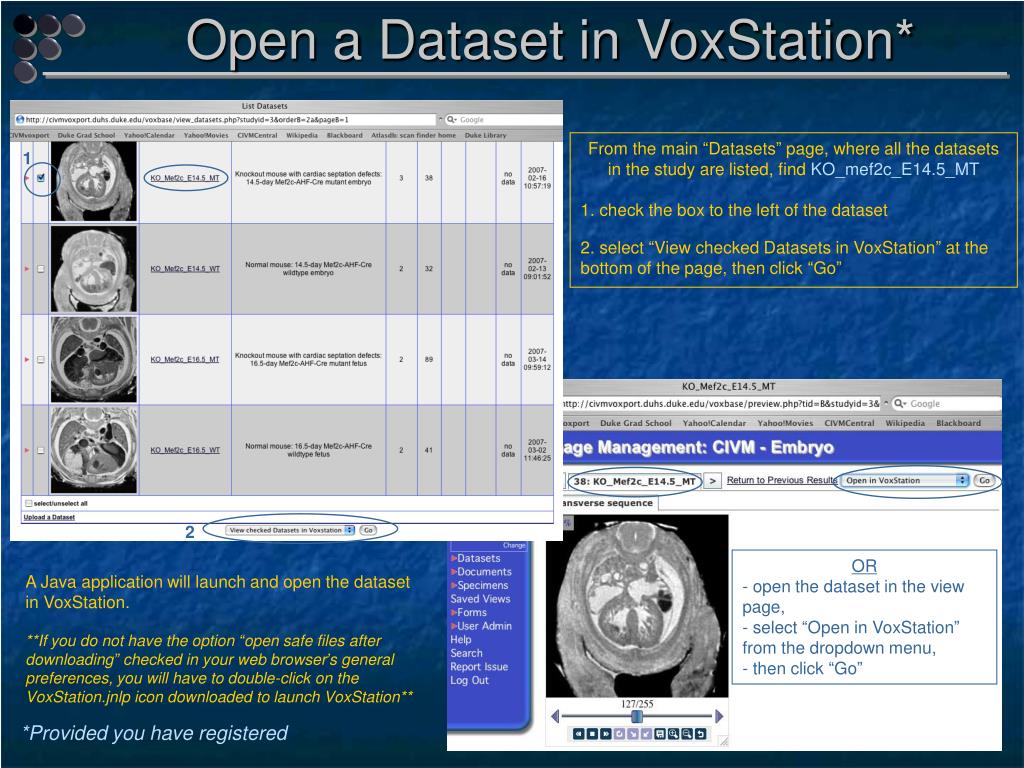The height and width of the screenshot is (768, 1024).
Task: Click Report Issue in the sidebar
Action: (479, 667)
